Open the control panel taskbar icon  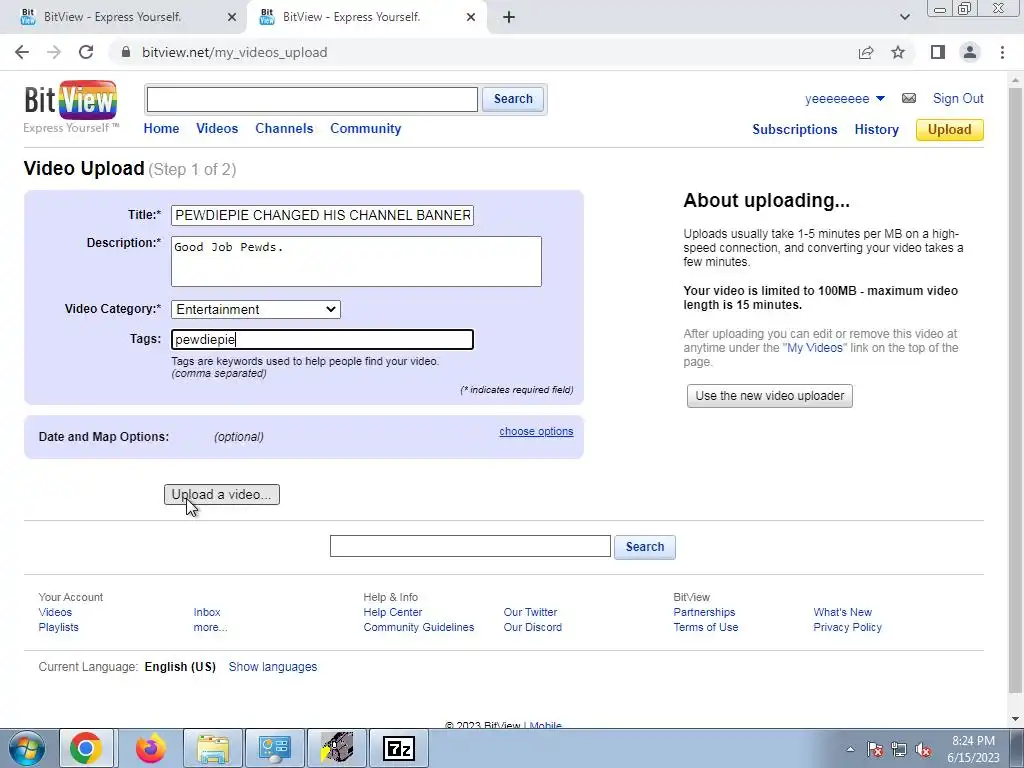point(274,748)
